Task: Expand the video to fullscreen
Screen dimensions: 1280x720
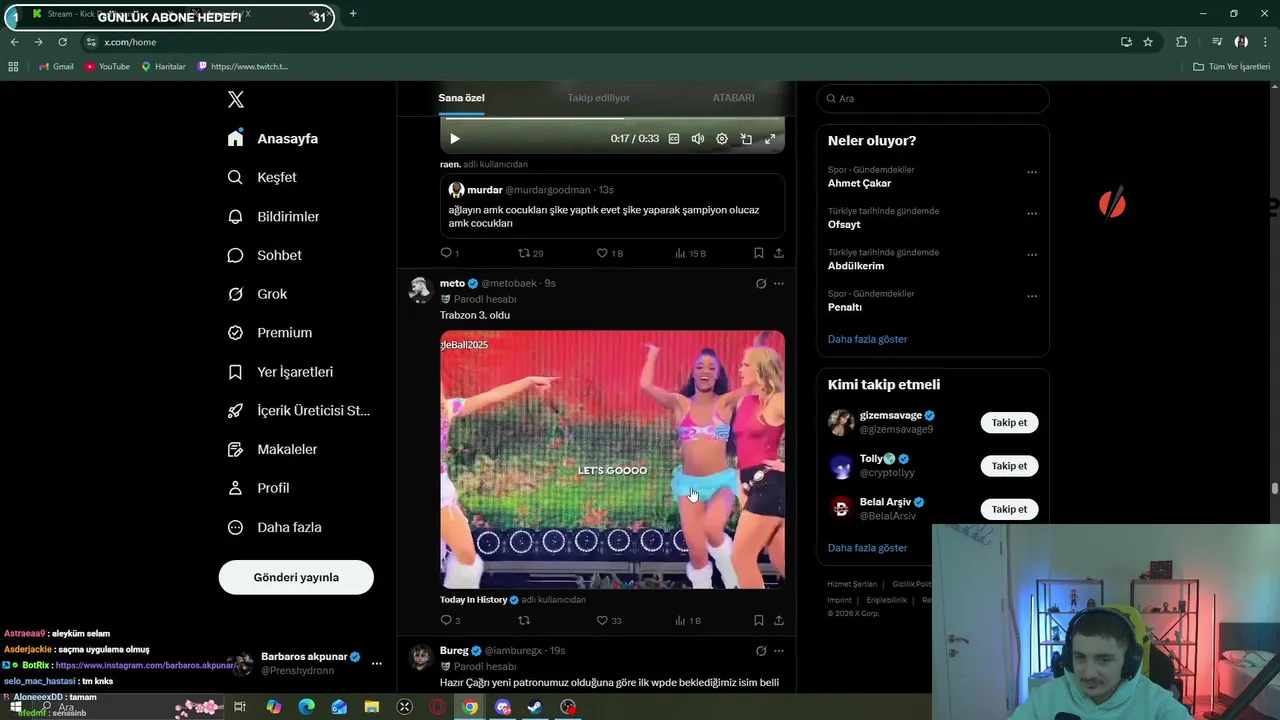Action: 770,139
